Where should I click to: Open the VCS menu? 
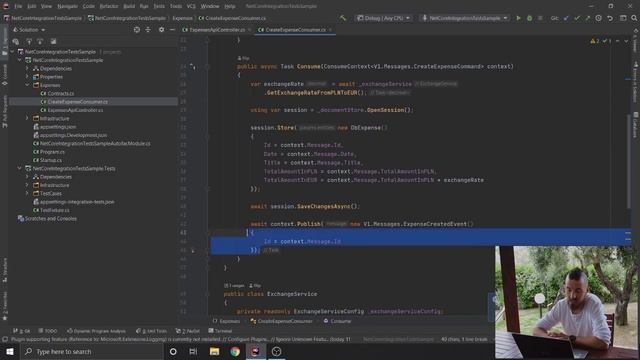click(x=191, y=6)
